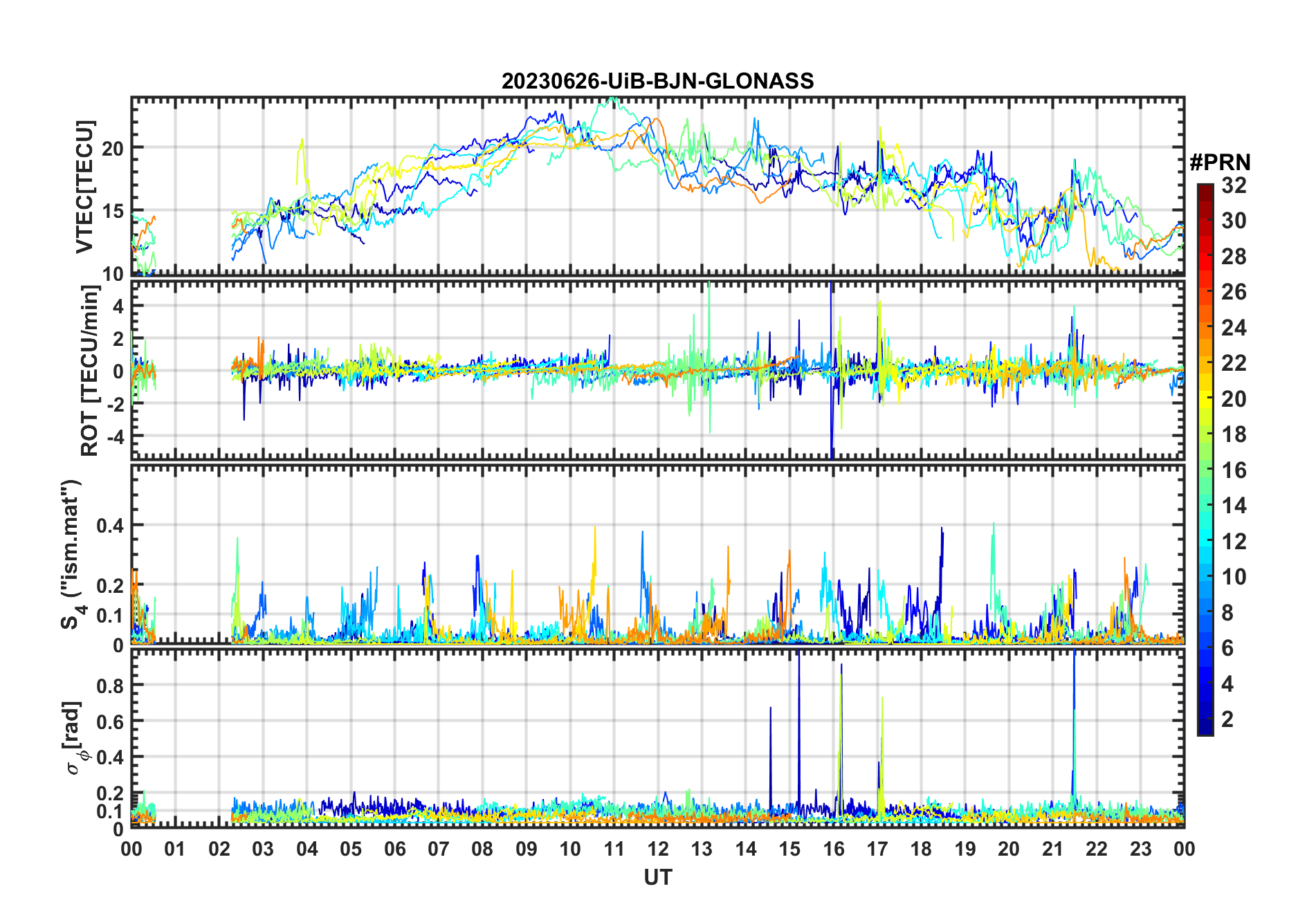Select colorbar tick label 18
Viewport: 1316px width, 920px height.
1234,434
